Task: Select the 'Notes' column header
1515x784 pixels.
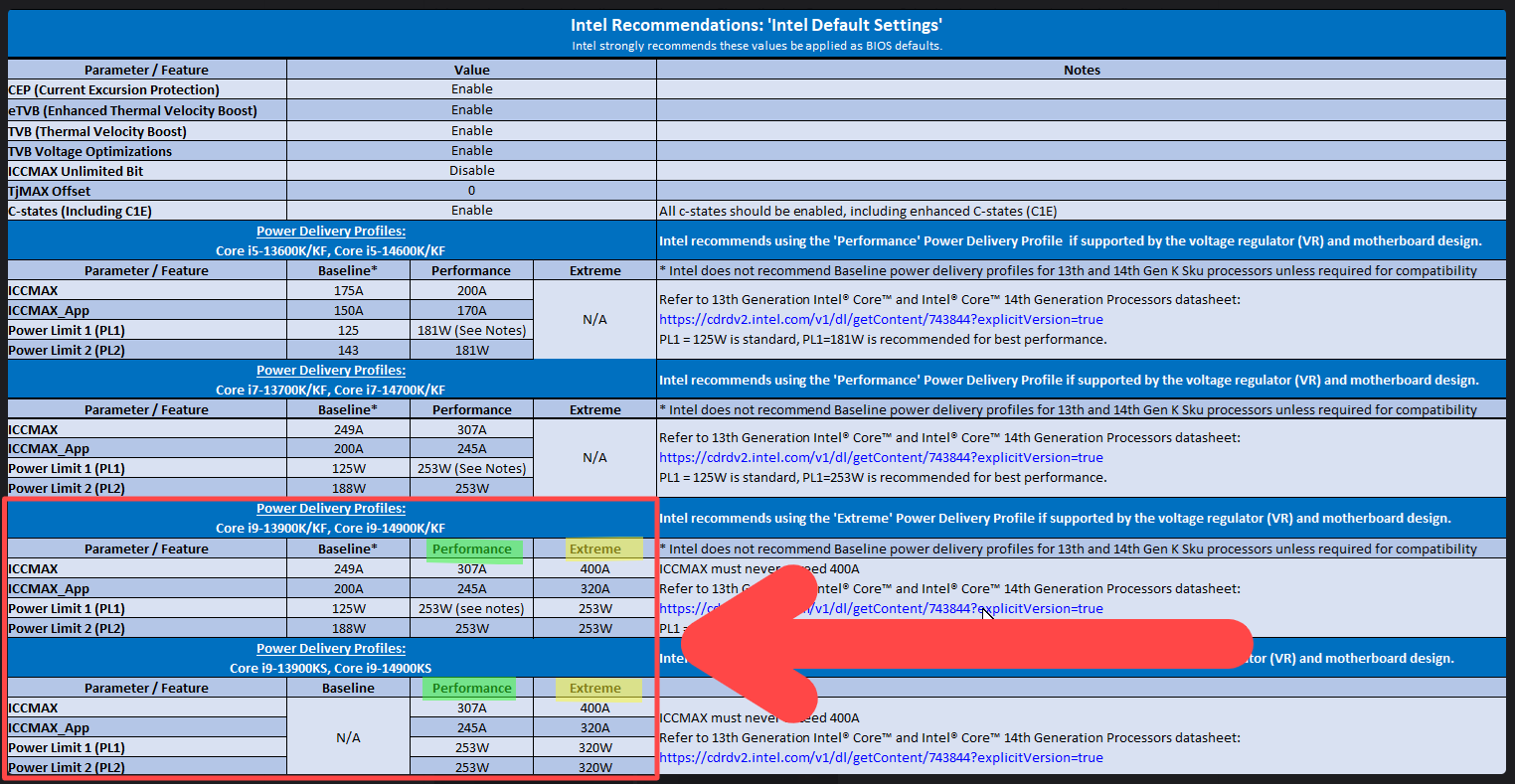Action: [1082, 70]
